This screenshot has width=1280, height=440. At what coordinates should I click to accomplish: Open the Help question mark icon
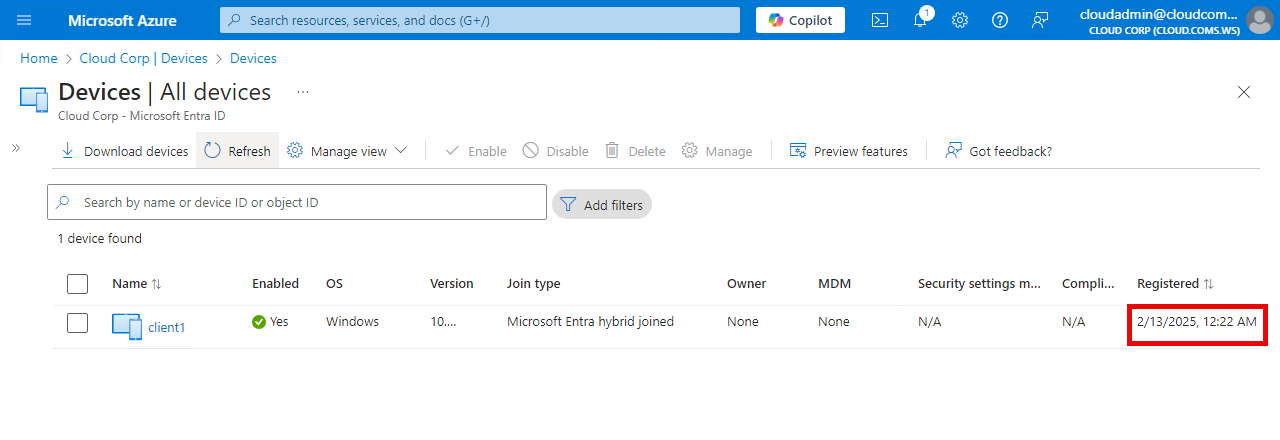point(1000,20)
